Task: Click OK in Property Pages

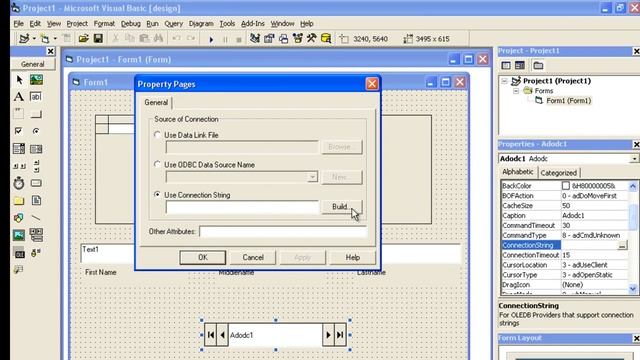Action: (202, 258)
